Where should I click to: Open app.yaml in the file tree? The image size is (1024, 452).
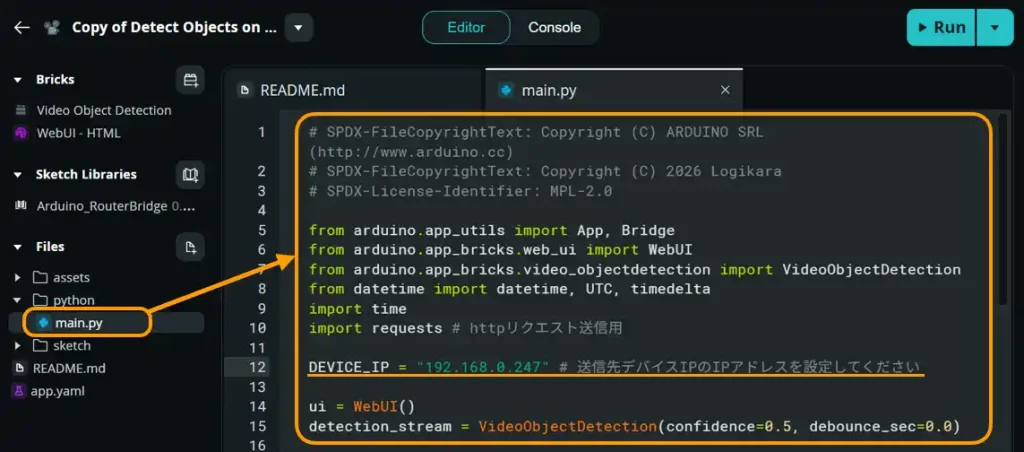click(57, 391)
